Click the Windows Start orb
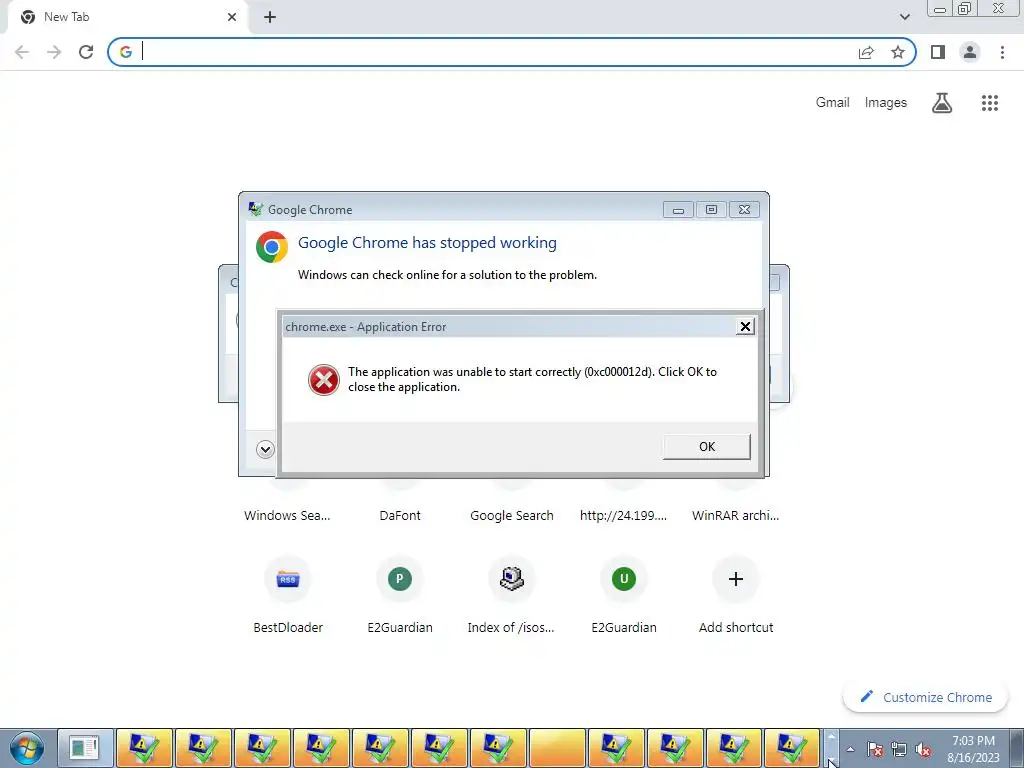Image resolution: width=1024 pixels, height=768 pixels. (x=27, y=748)
